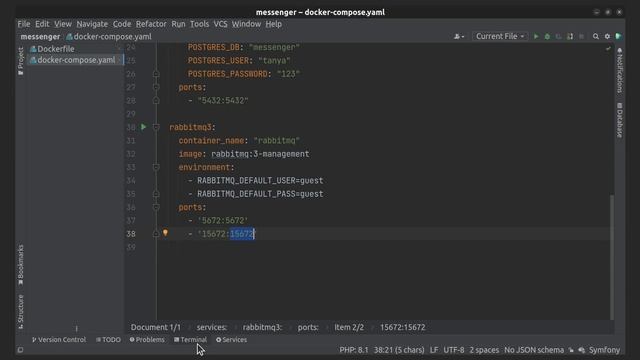Screen dimensions: 640x360
Task: Open the Terminal tool window
Action: click(190, 340)
